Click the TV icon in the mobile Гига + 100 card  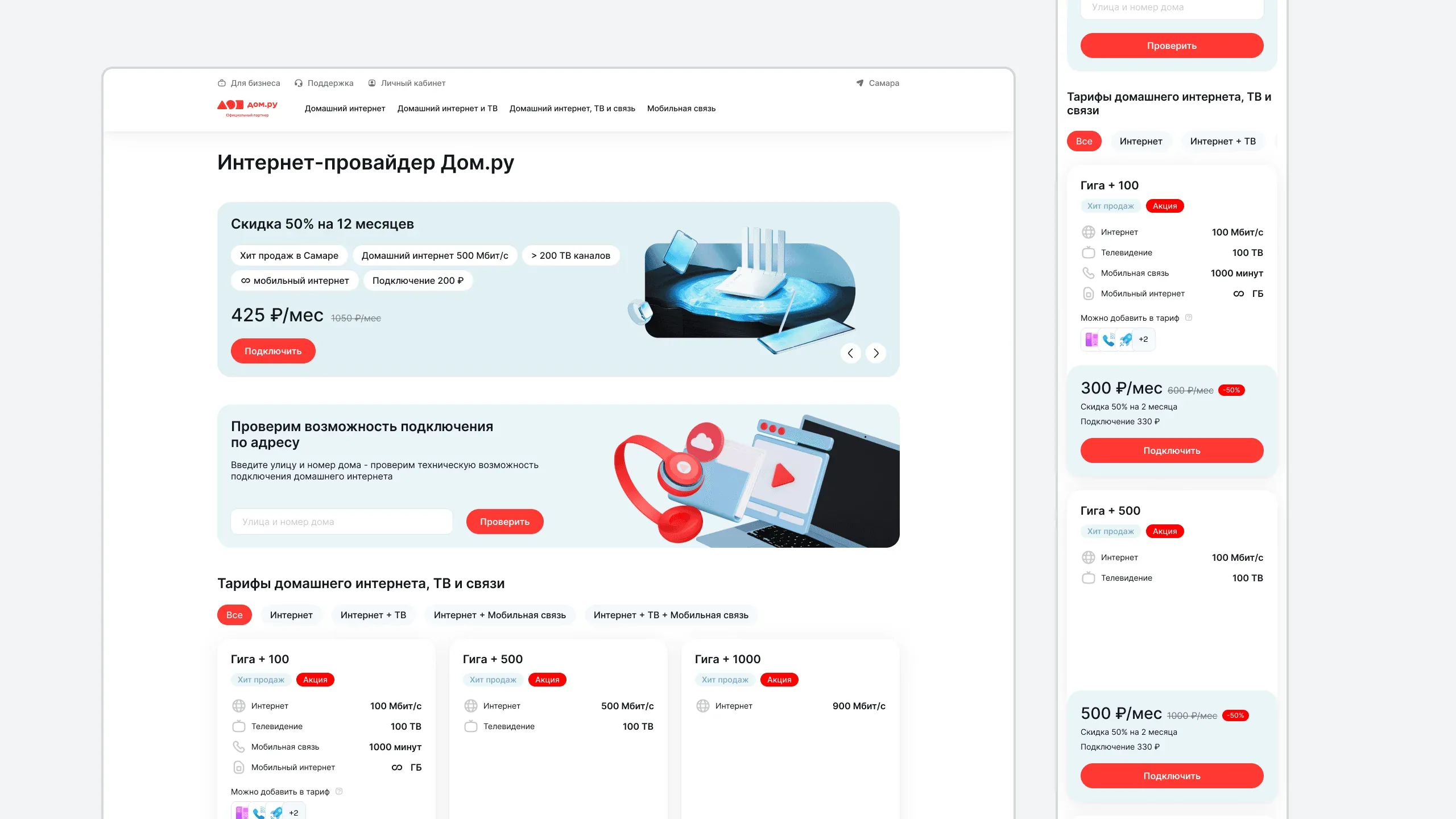point(1089,253)
